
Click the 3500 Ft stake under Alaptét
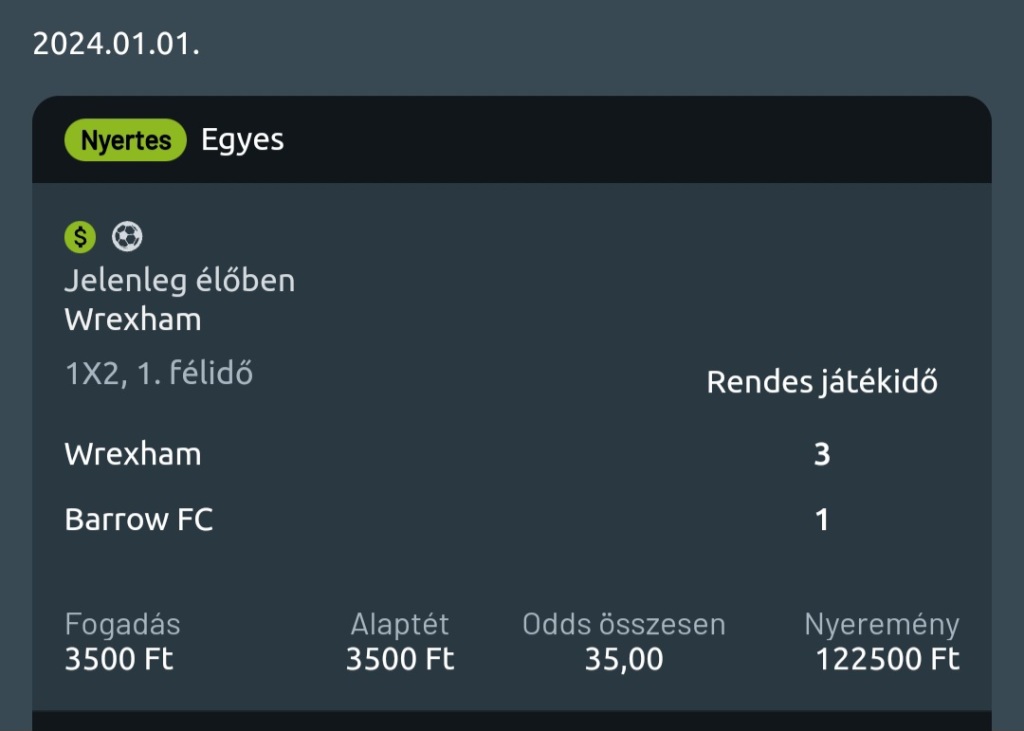pyautogui.click(x=400, y=660)
